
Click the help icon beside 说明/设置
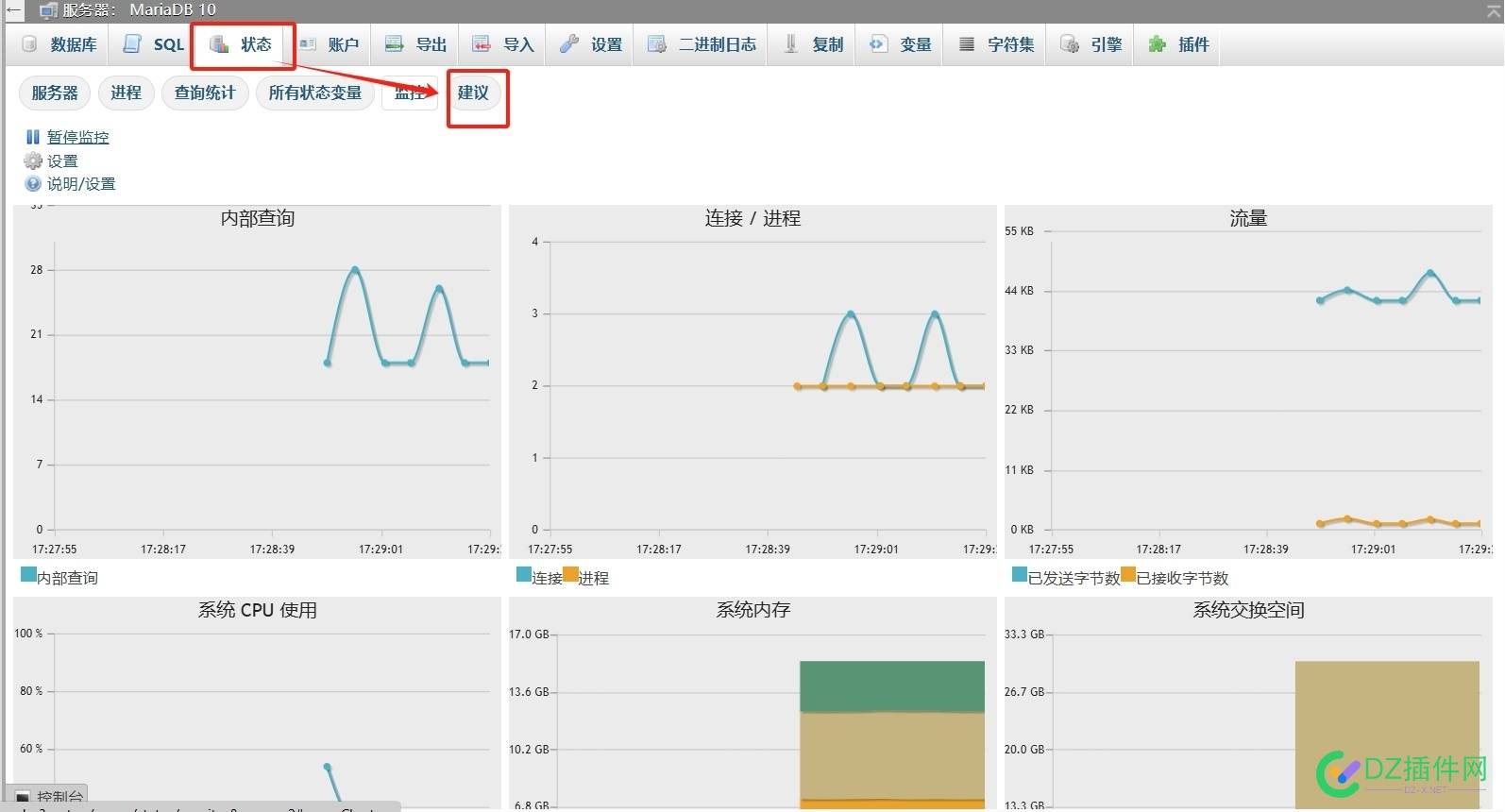click(33, 184)
